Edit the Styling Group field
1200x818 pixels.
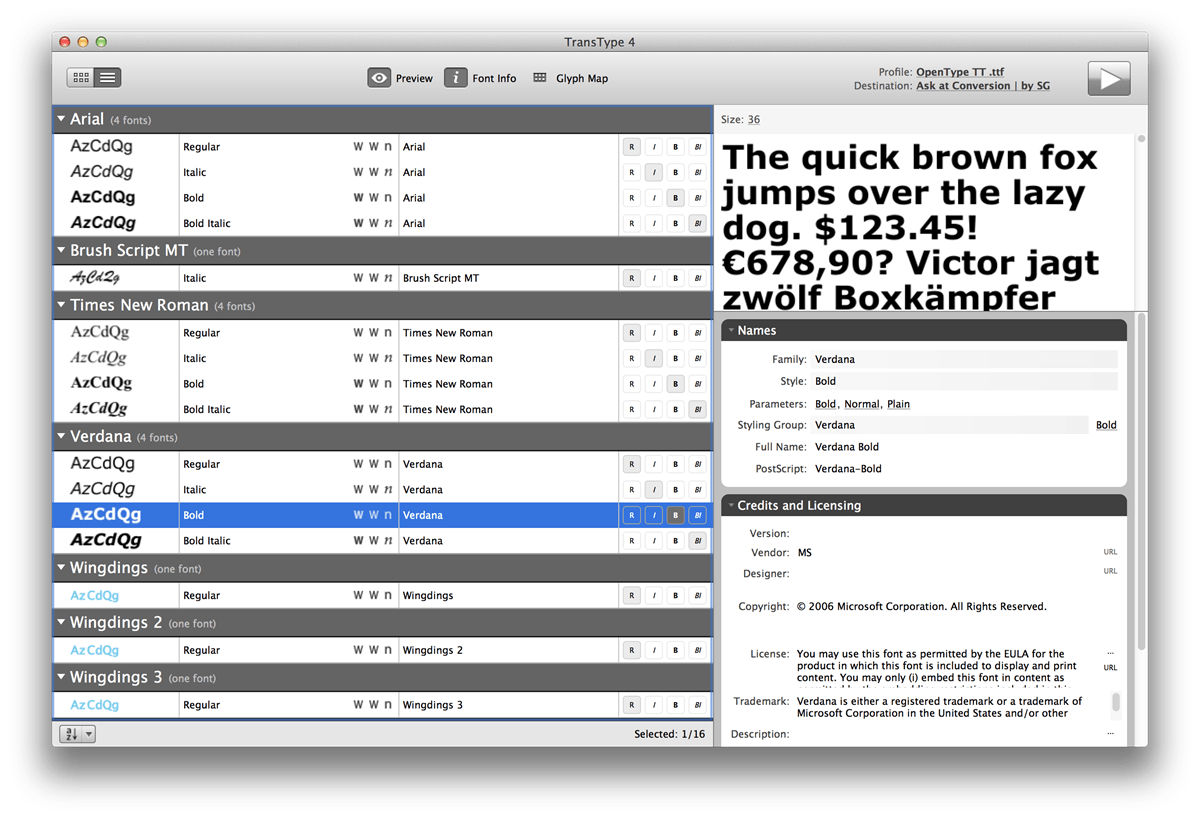point(949,425)
